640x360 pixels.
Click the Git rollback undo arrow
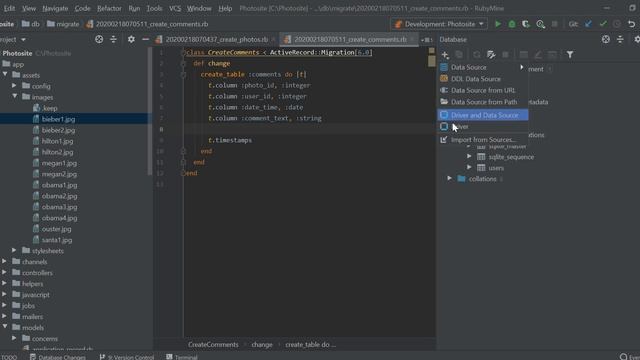pos(631,24)
